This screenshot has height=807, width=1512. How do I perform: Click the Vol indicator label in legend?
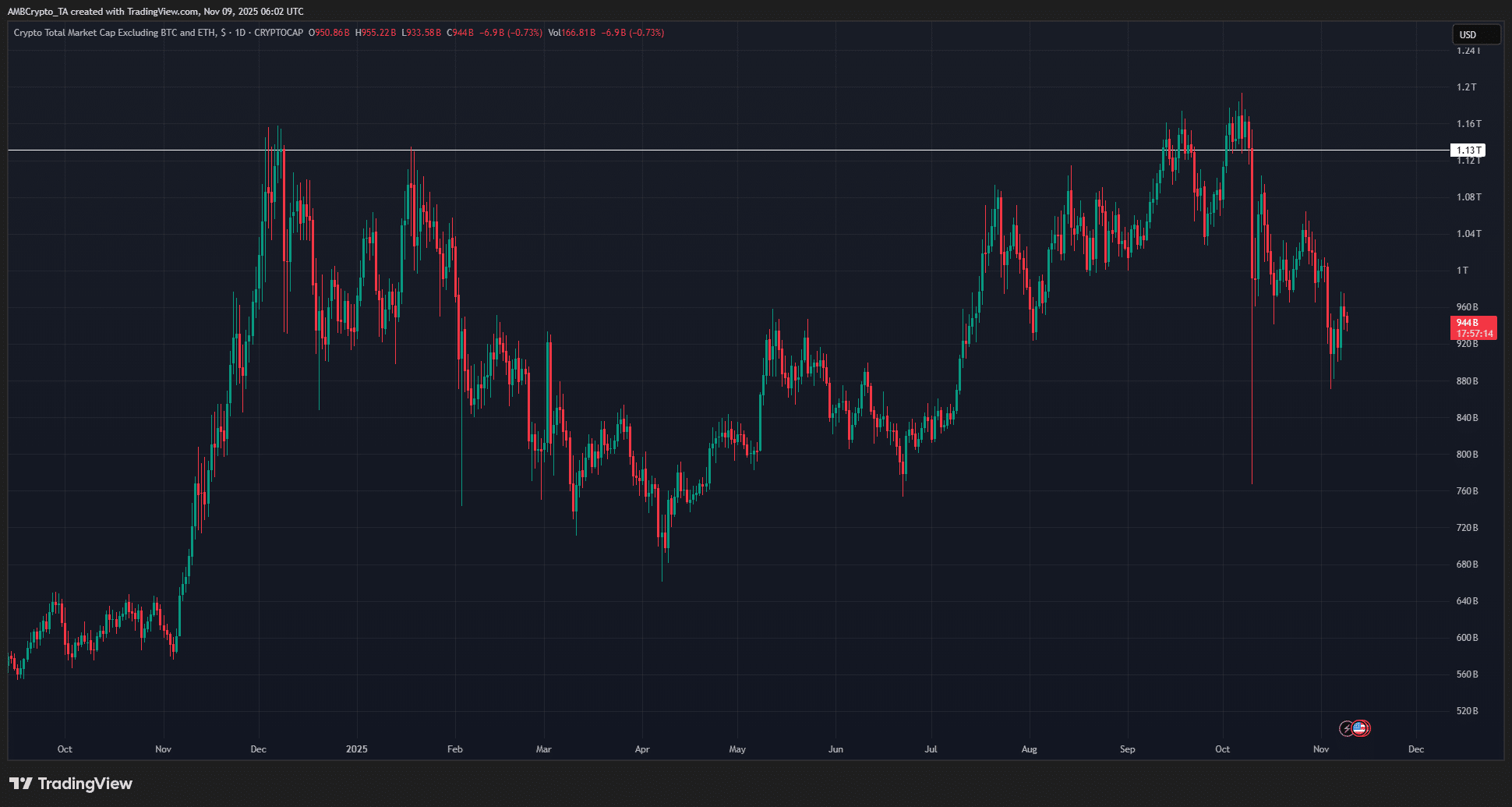[x=554, y=33]
